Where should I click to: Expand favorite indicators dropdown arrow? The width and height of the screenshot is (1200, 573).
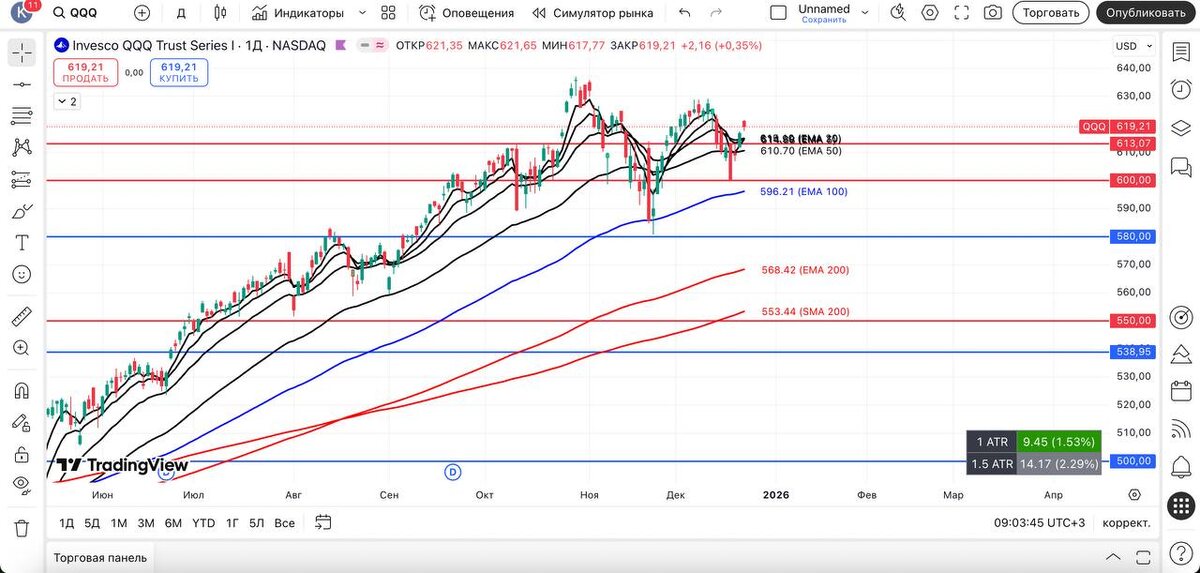[362, 13]
